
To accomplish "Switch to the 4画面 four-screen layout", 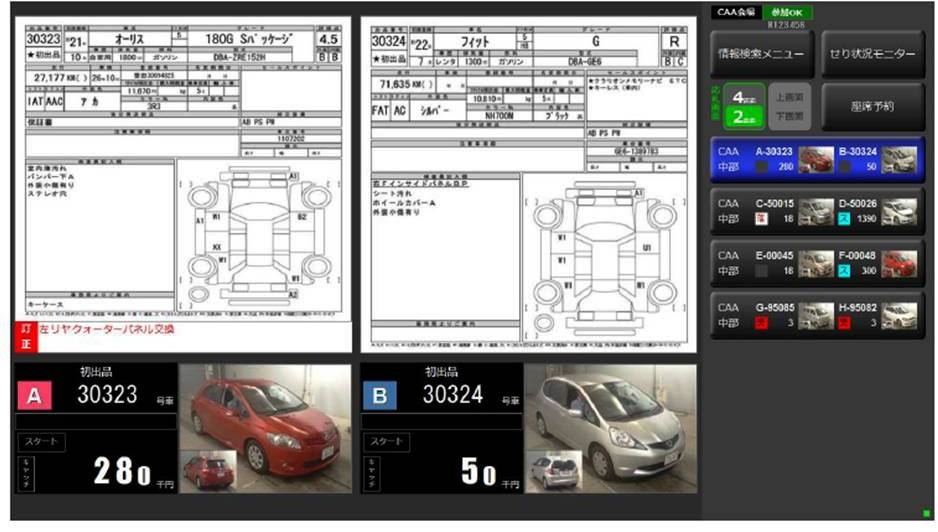I will [744, 97].
